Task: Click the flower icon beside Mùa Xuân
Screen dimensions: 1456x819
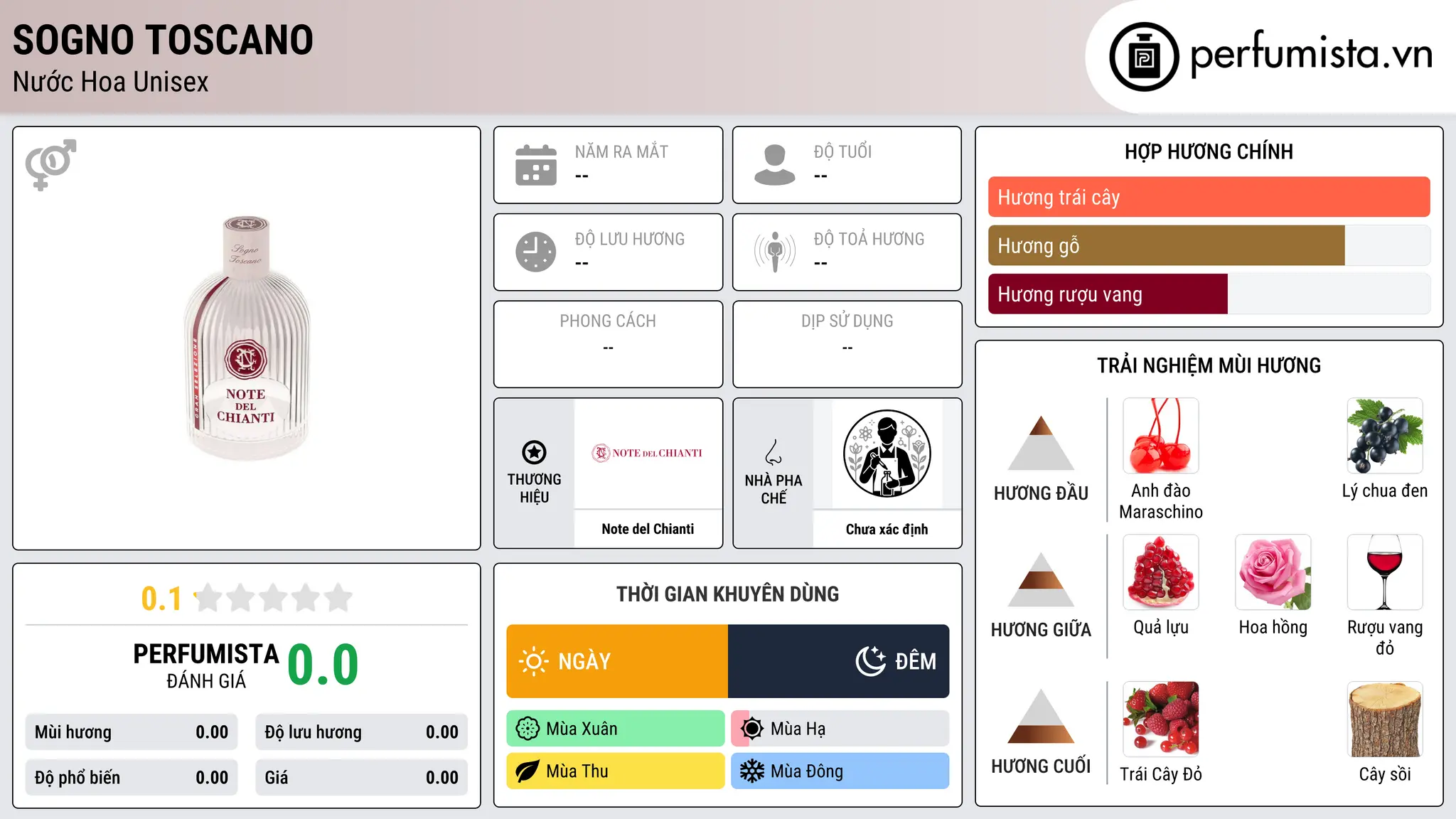Action: click(x=528, y=729)
